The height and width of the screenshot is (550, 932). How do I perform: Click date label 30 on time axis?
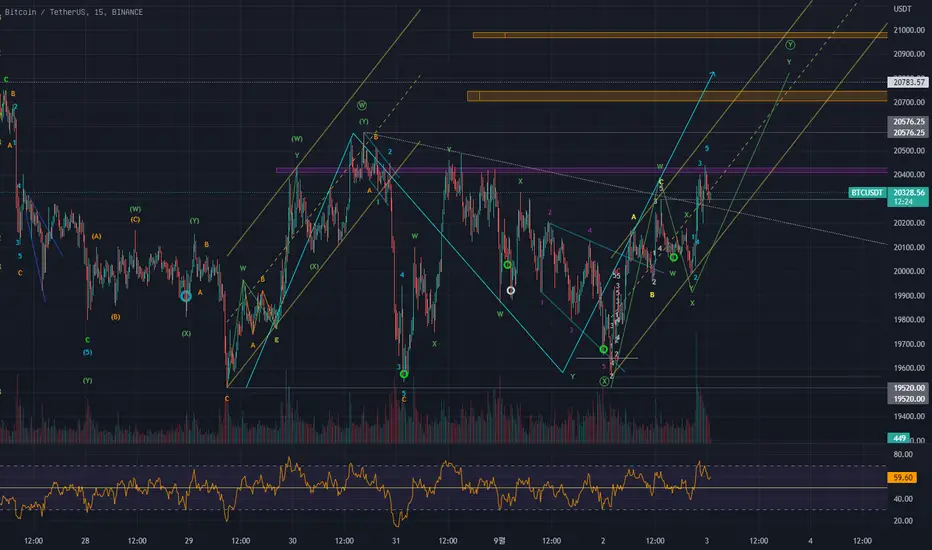(292, 540)
